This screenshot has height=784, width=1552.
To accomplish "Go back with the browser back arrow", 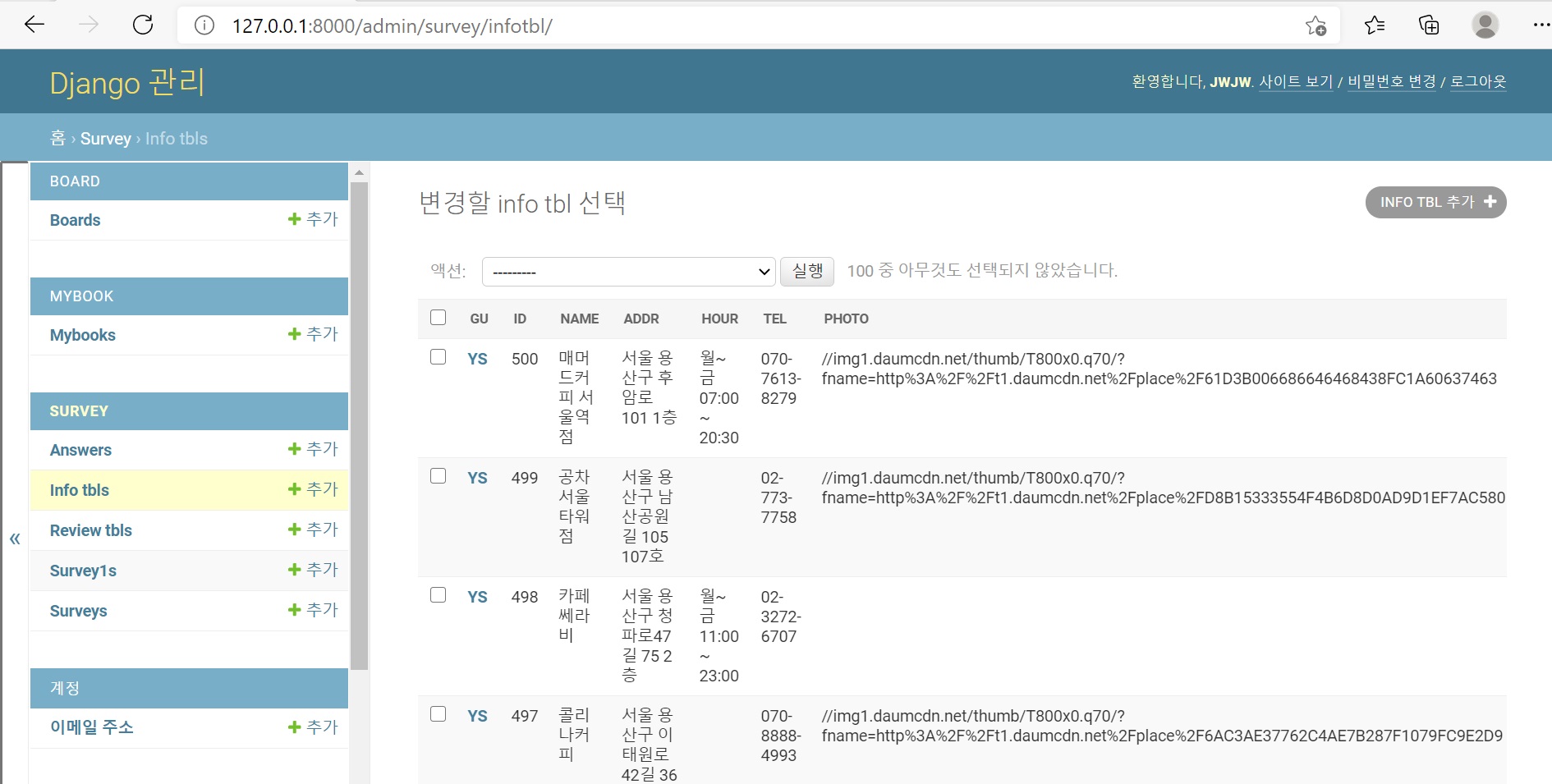I will 34,25.
